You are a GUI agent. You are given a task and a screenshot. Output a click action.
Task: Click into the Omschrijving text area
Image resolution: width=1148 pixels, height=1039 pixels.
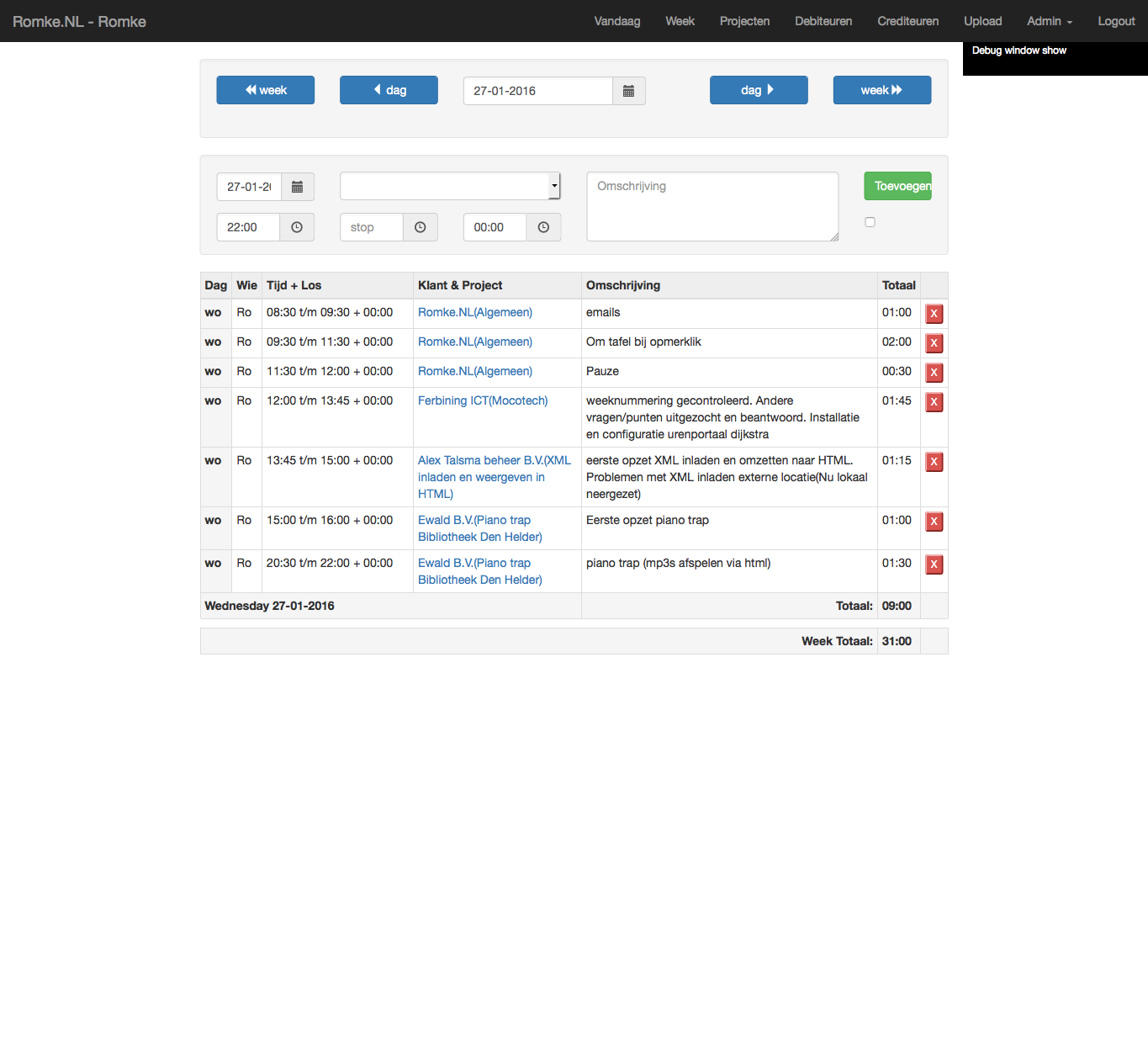[712, 207]
